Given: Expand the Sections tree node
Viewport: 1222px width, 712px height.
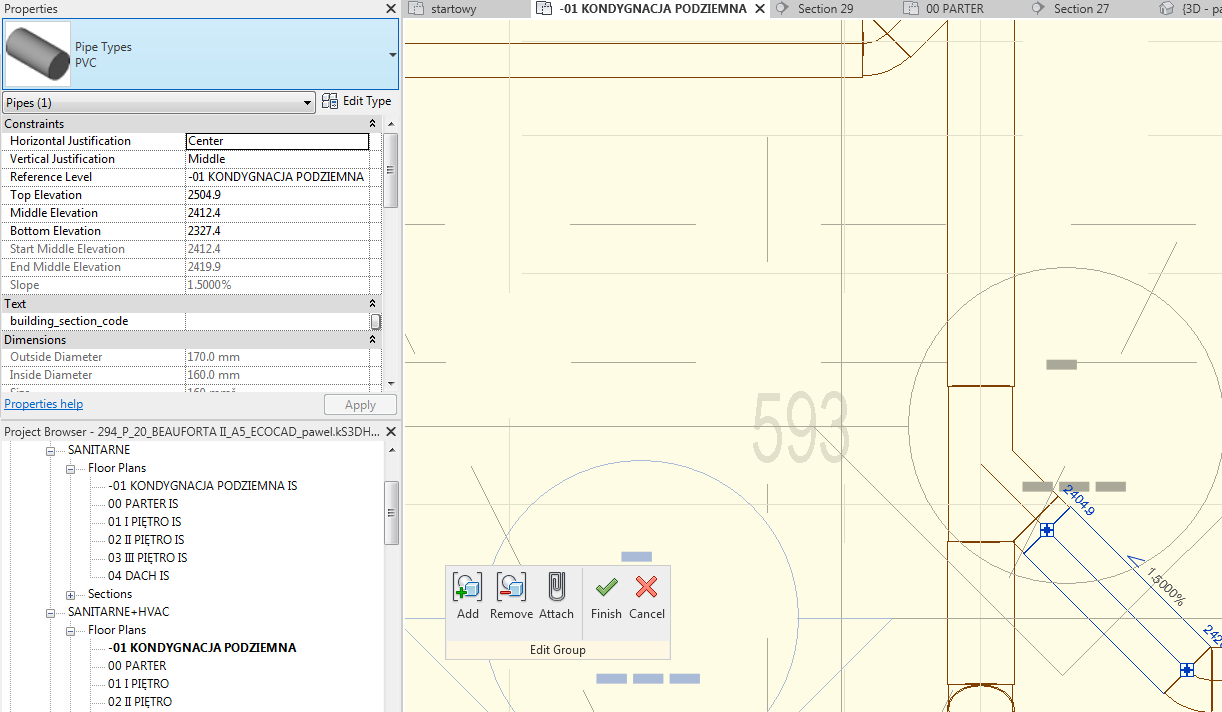Looking at the screenshot, I should point(71,594).
